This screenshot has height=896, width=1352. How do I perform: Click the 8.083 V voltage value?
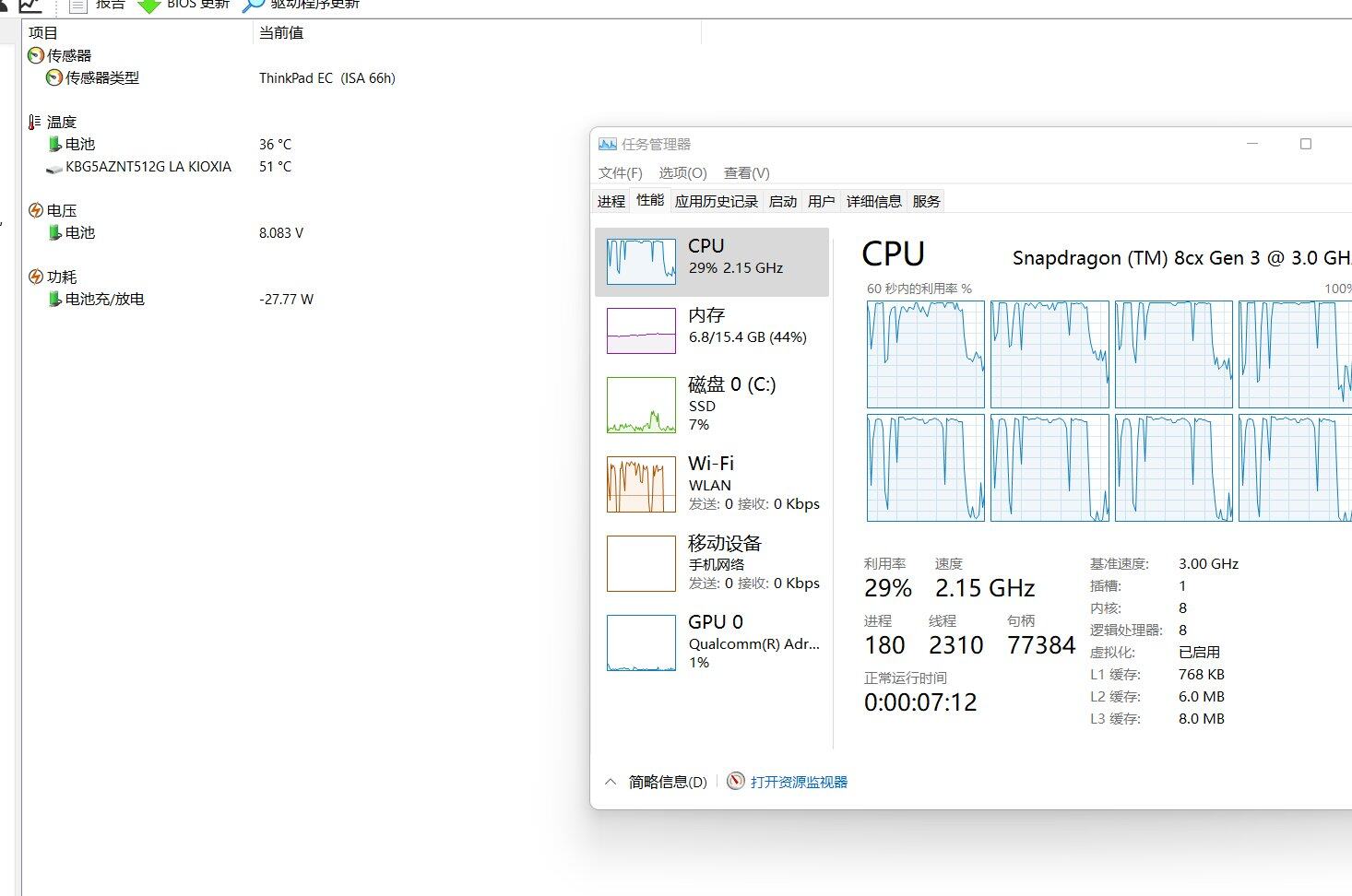click(281, 233)
